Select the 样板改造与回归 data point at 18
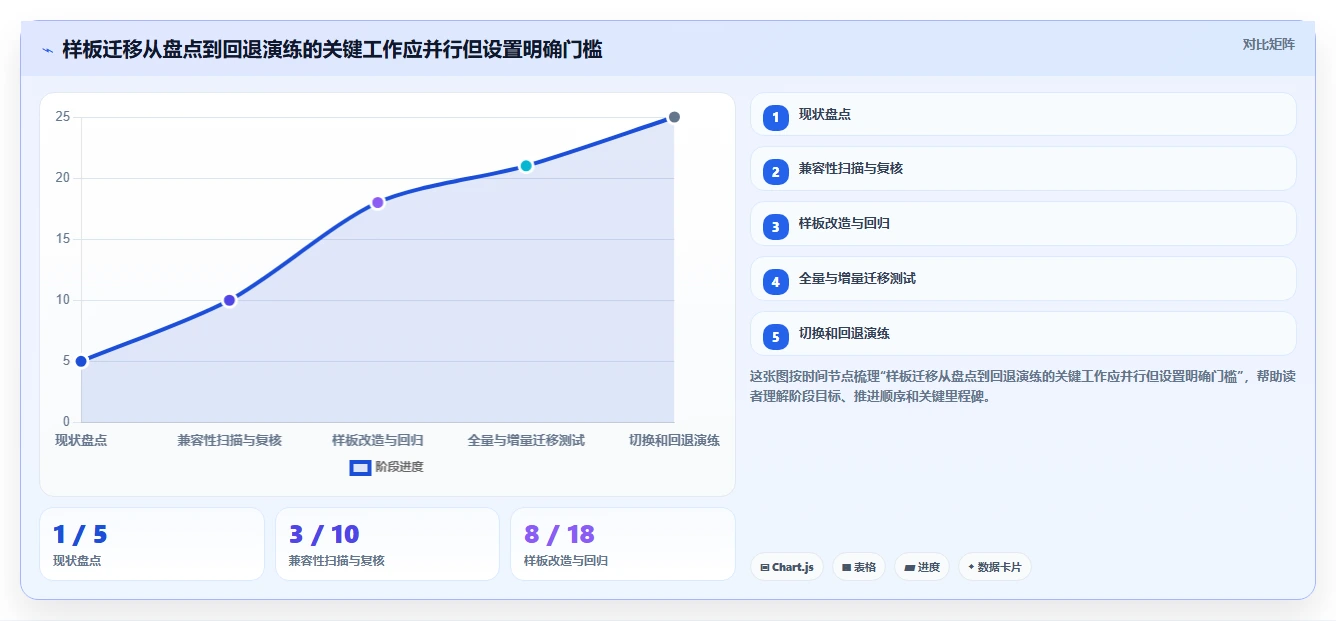The height and width of the screenshot is (621, 1336). (x=378, y=202)
